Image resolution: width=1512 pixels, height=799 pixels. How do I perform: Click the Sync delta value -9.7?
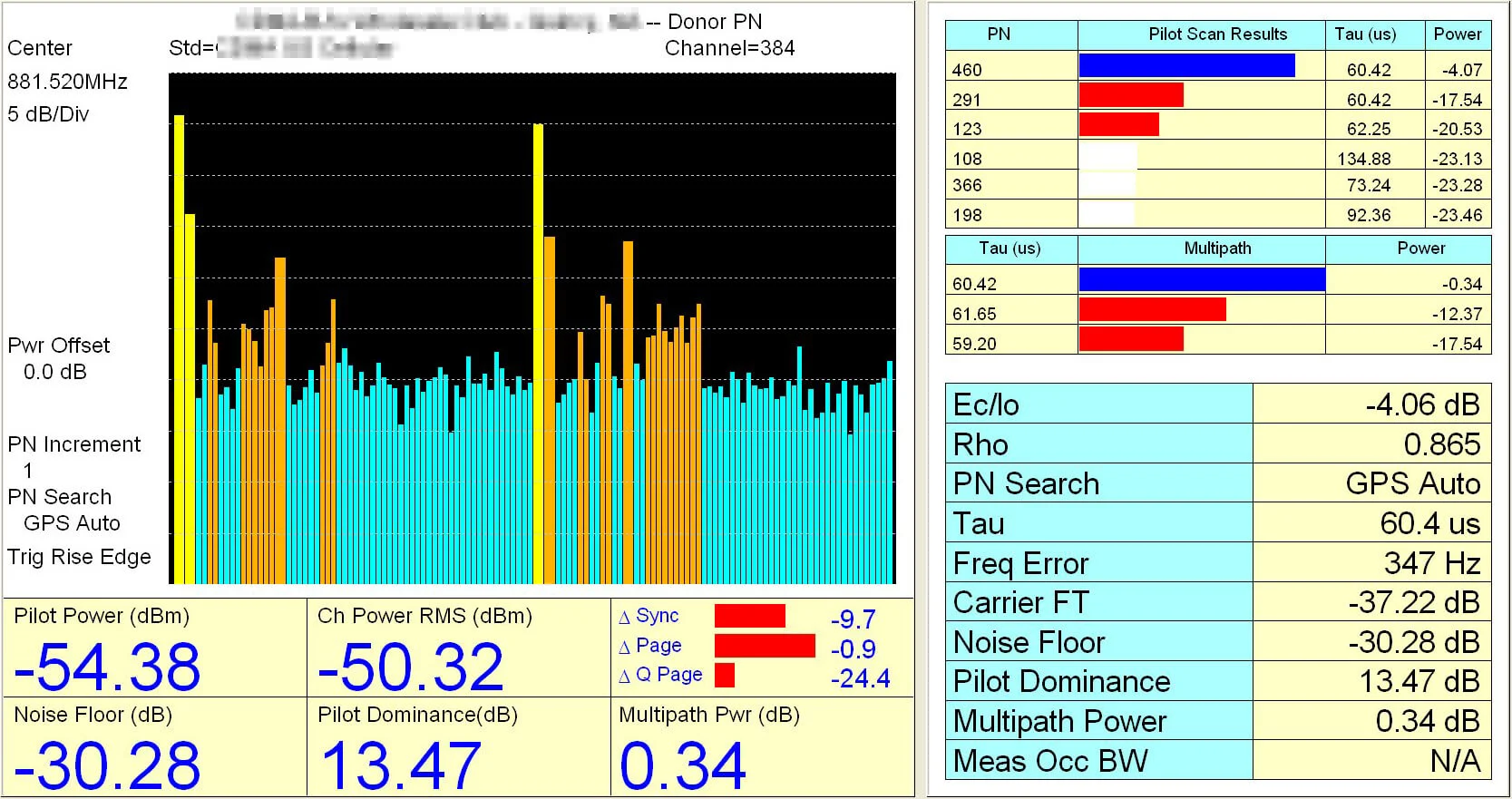pyautogui.click(x=854, y=619)
